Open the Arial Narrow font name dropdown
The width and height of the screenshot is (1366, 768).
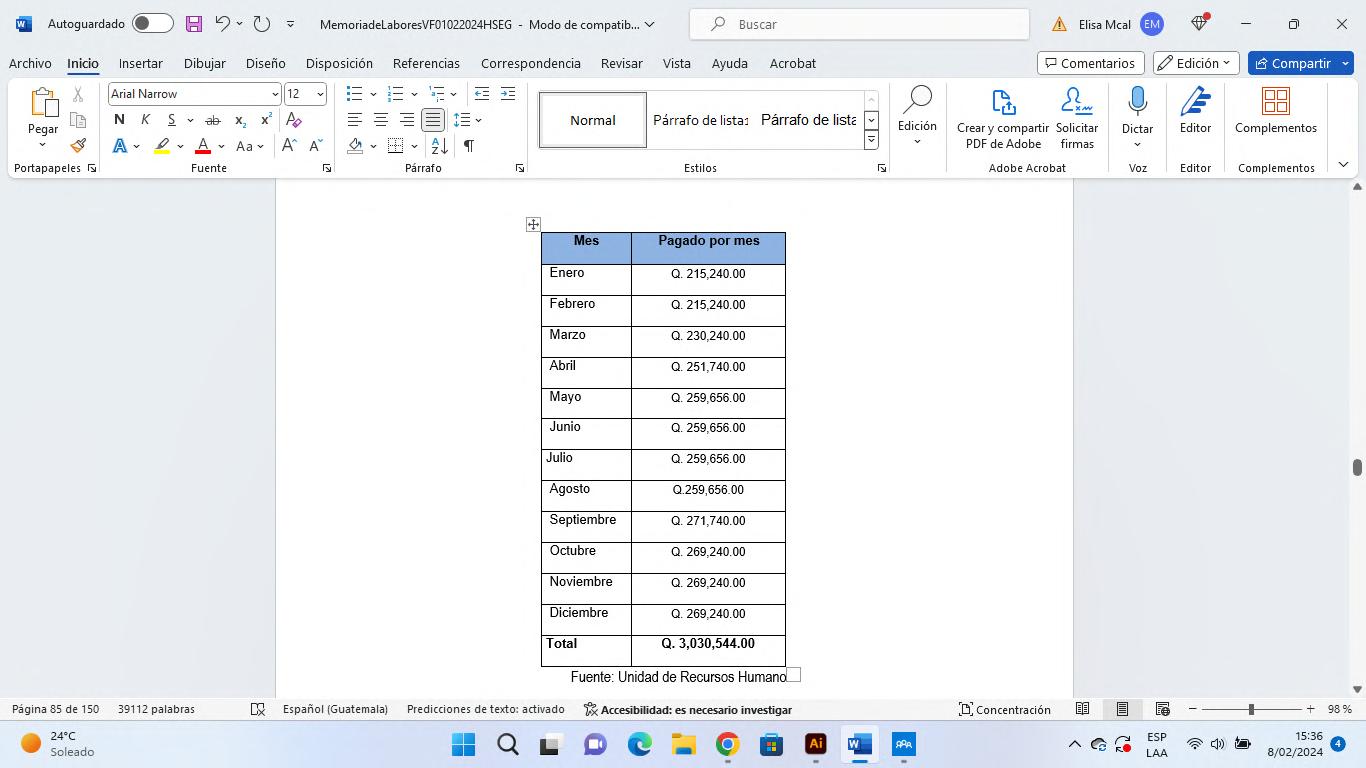coord(275,94)
